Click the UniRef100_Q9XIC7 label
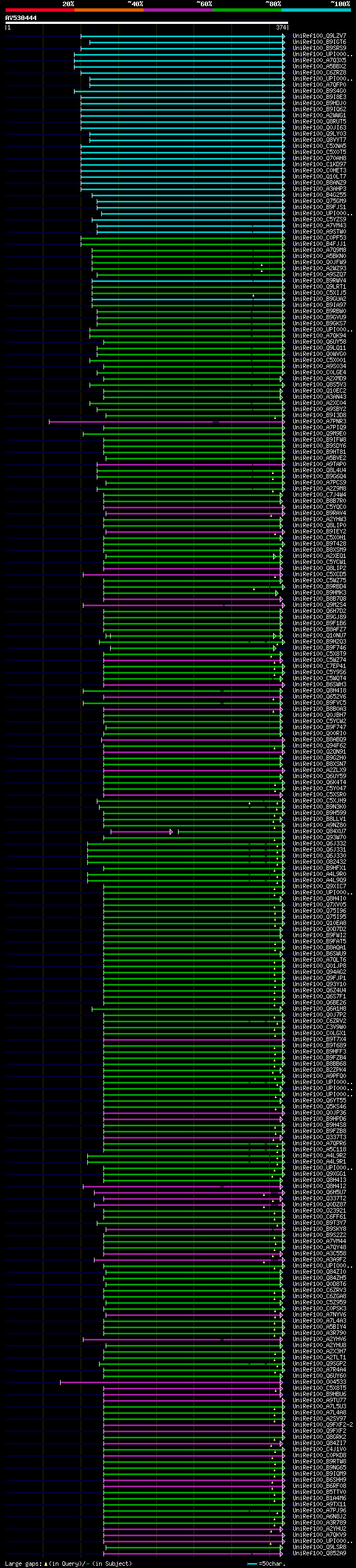The width and height of the screenshot is (356, 1568). click(319, 887)
